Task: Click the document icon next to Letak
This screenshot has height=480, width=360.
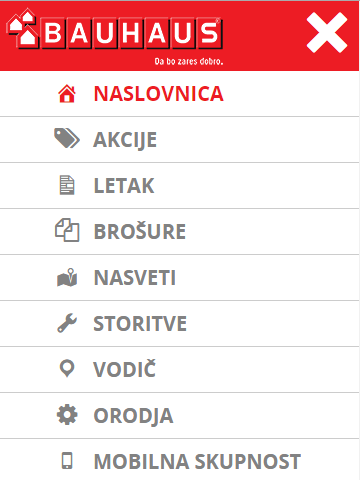Action: [67, 185]
